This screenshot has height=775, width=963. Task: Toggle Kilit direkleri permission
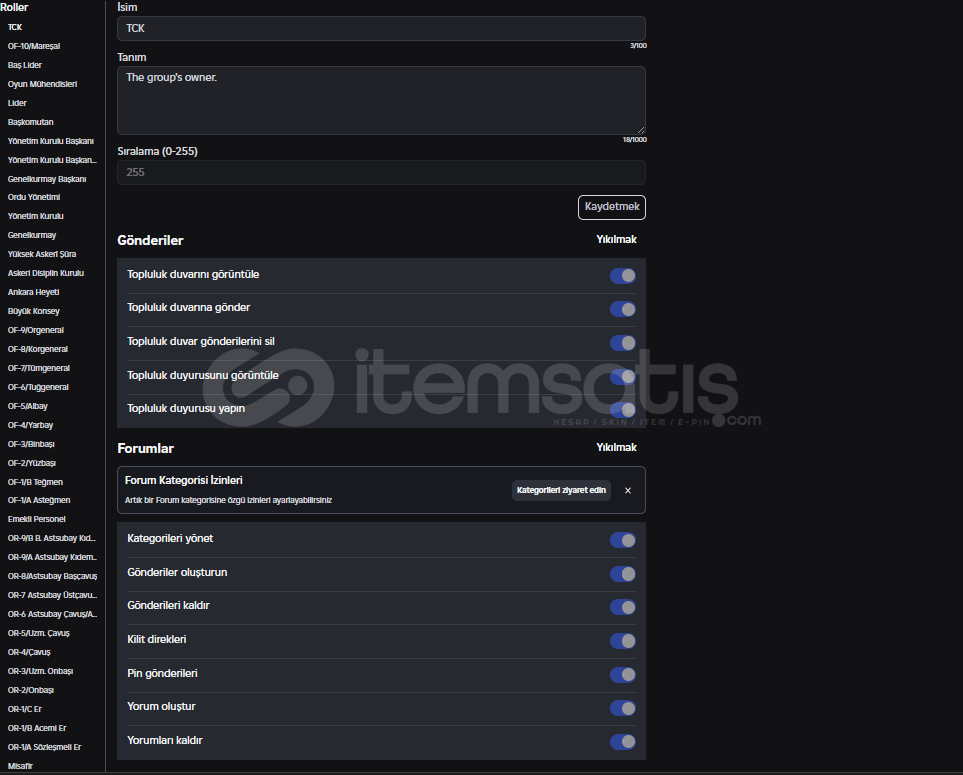[x=622, y=641]
